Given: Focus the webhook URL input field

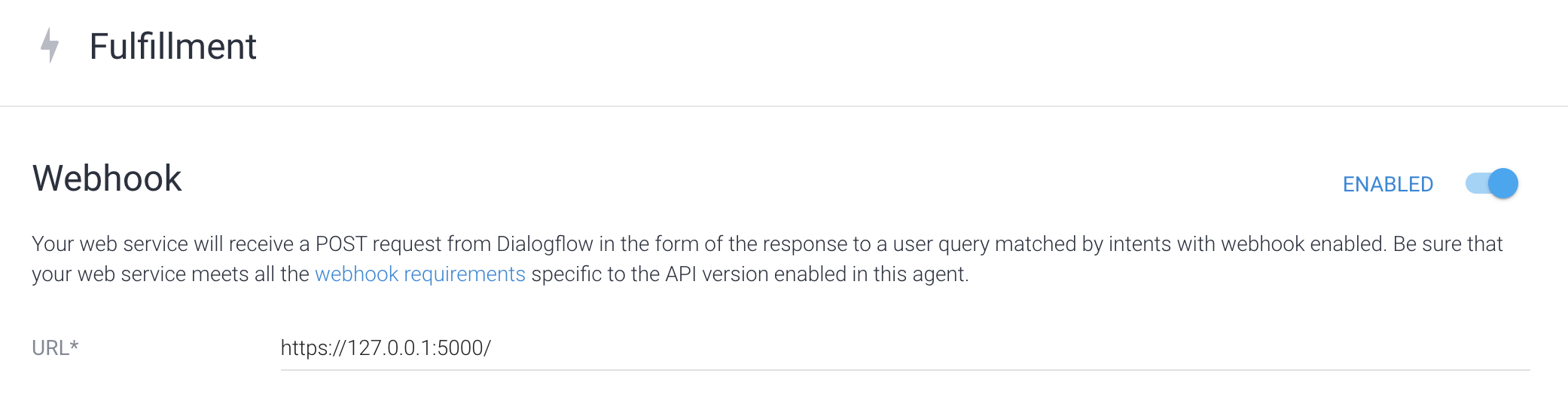Looking at the screenshot, I should click(904, 348).
